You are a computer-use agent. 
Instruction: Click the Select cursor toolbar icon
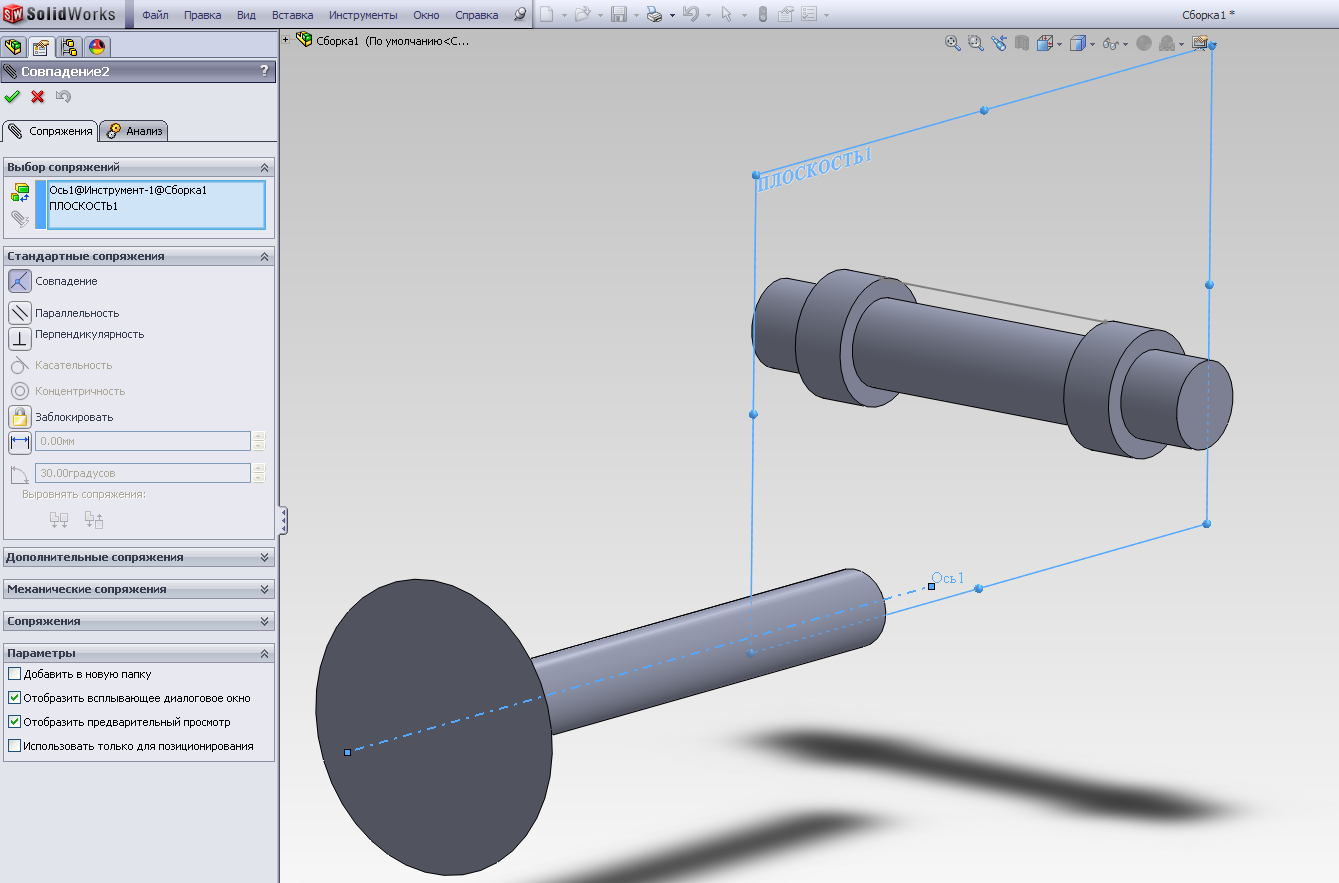click(726, 15)
